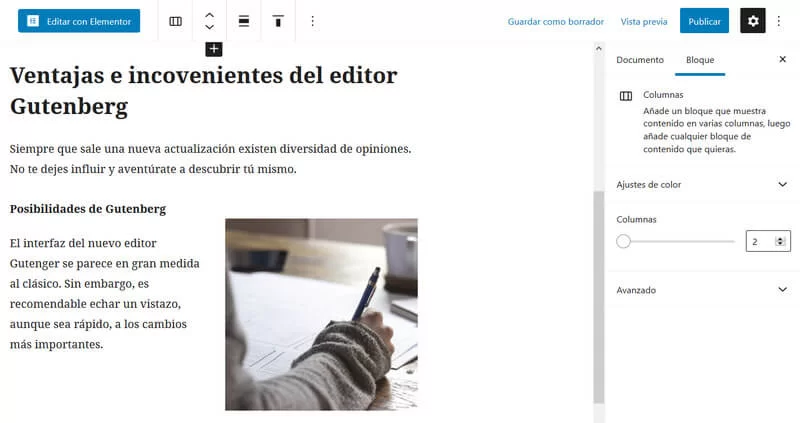Change vertical alignment to top in toolbar

tap(278, 21)
